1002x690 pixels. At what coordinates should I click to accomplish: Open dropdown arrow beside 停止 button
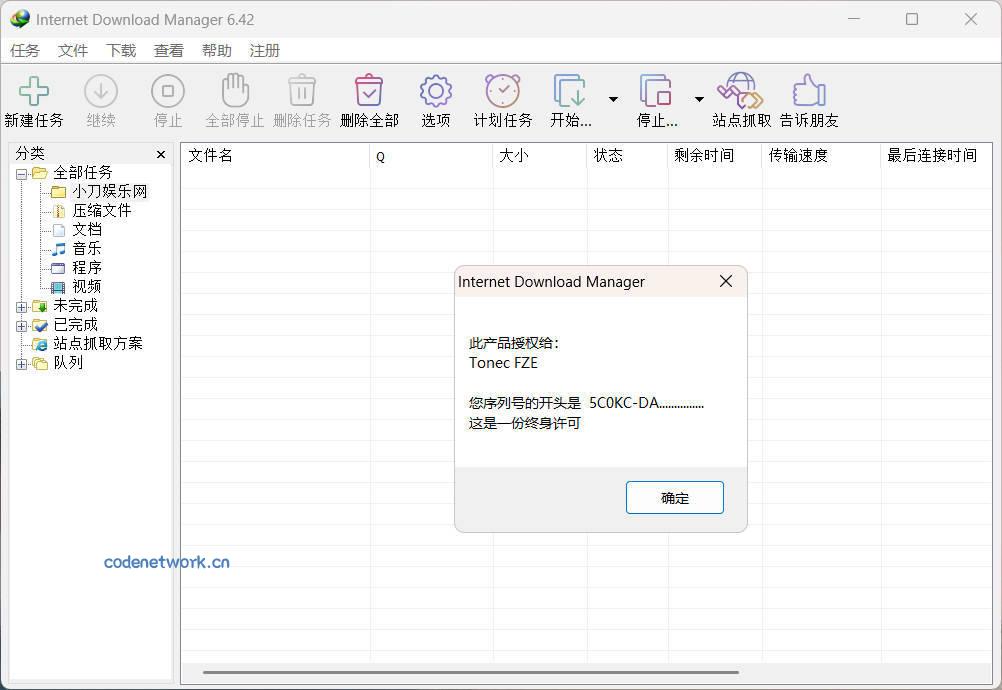(699, 99)
